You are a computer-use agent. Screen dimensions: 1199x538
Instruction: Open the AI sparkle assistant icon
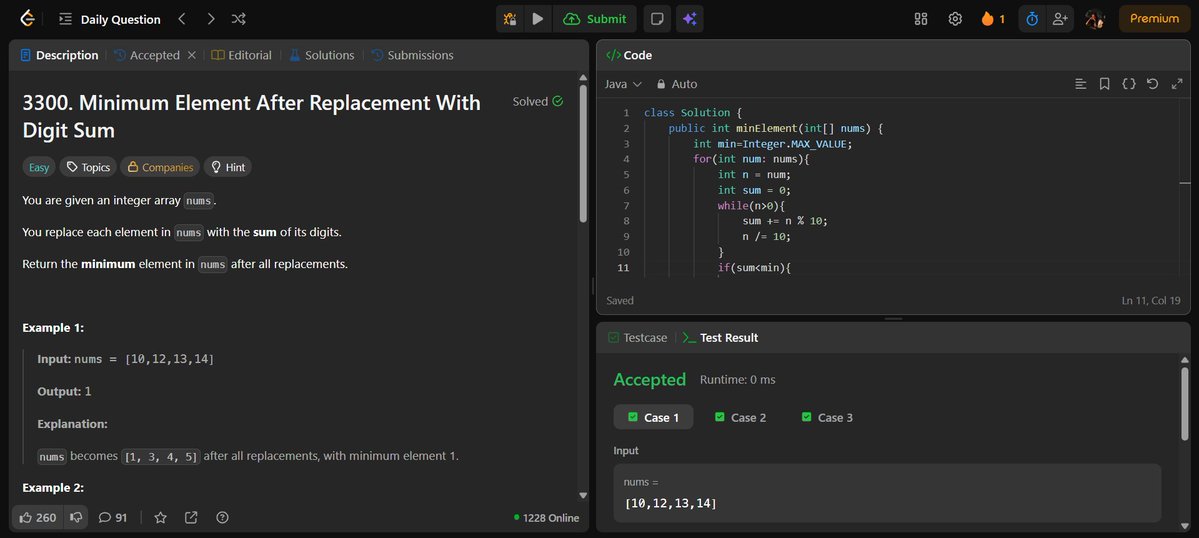tap(690, 19)
